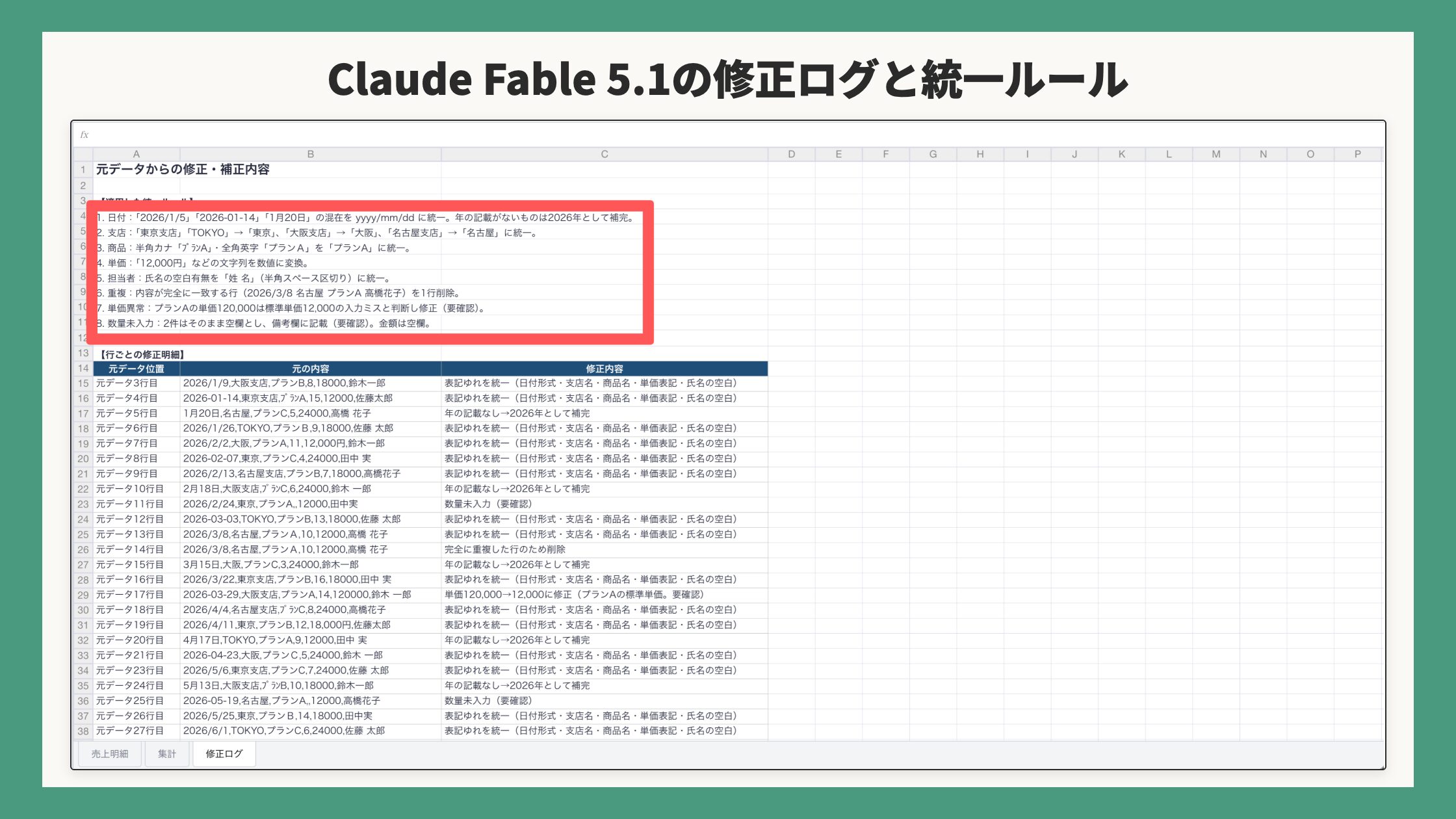Select row 38 header
The width and height of the screenshot is (1456, 819).
(83, 731)
